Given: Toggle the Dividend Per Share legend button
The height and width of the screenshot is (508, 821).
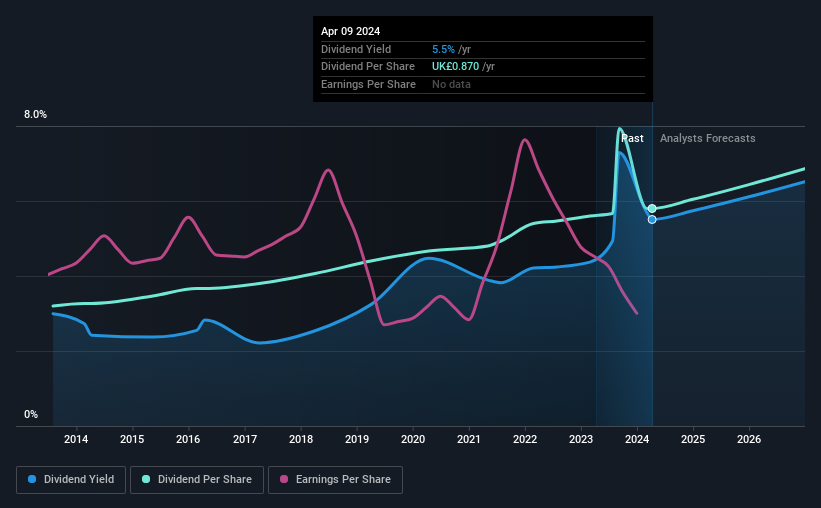Looking at the screenshot, I should [x=197, y=480].
